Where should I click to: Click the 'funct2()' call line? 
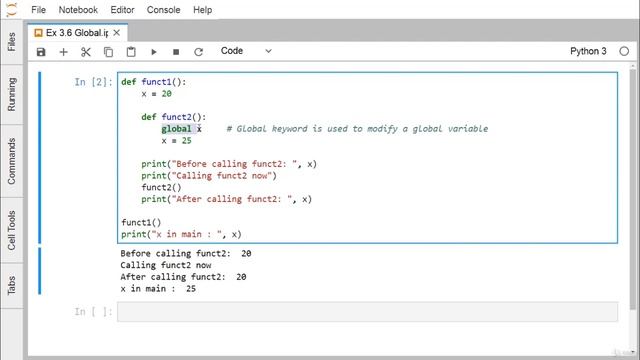point(161,187)
